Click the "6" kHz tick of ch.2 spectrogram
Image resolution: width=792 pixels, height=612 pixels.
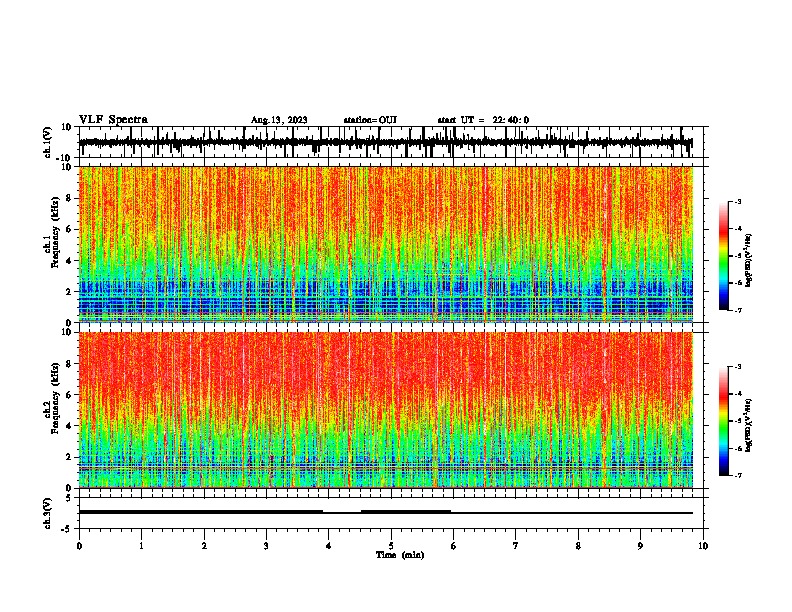click(69, 395)
